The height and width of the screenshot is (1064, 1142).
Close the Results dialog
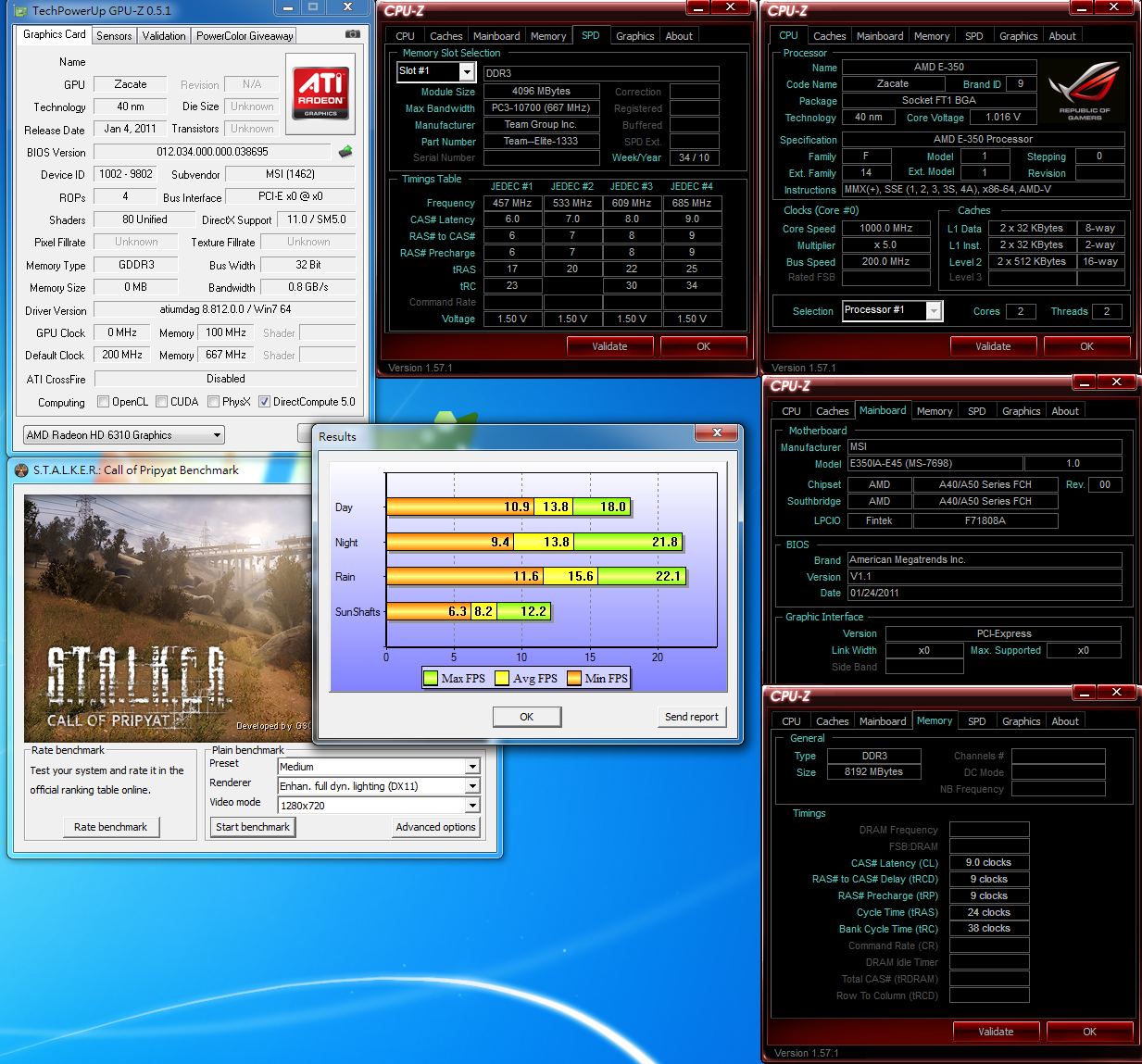coord(717,433)
